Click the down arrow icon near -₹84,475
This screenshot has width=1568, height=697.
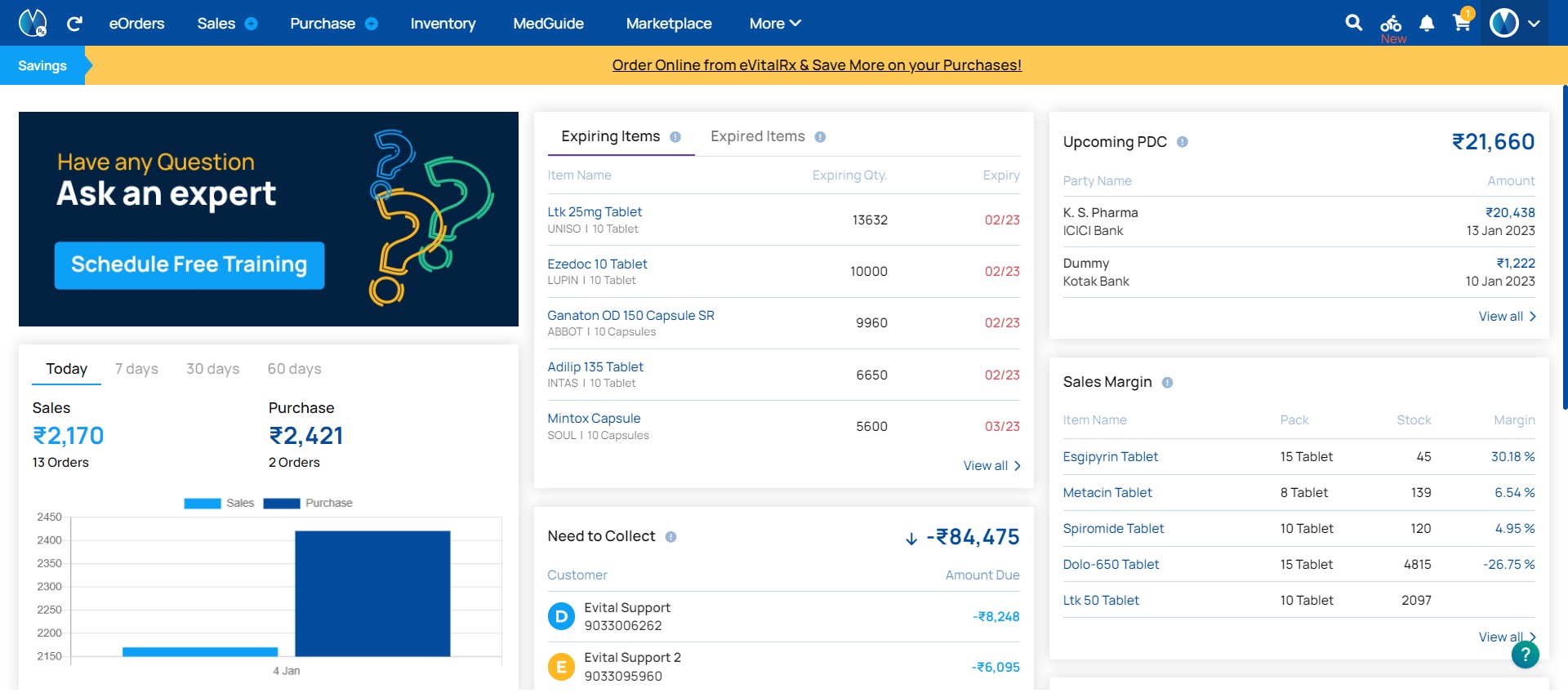pos(911,539)
